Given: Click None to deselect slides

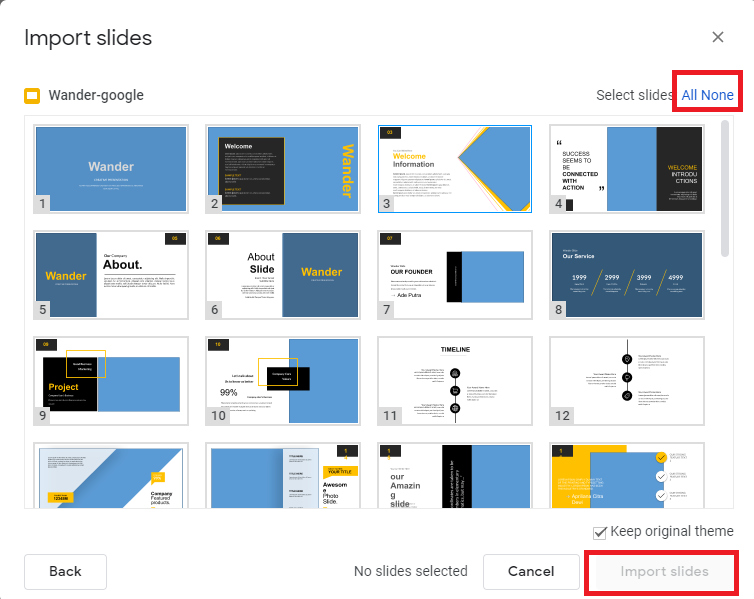Looking at the screenshot, I should 719,95.
